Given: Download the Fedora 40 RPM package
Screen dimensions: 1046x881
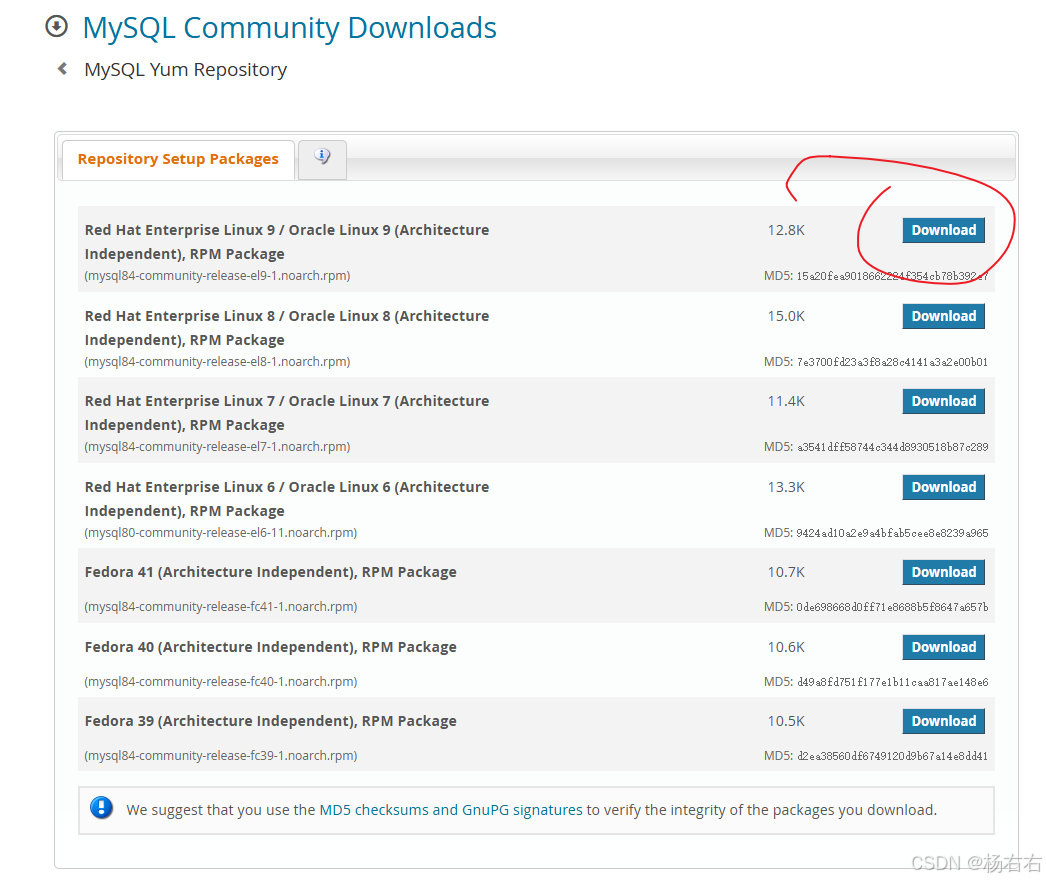Looking at the screenshot, I should point(943,646).
